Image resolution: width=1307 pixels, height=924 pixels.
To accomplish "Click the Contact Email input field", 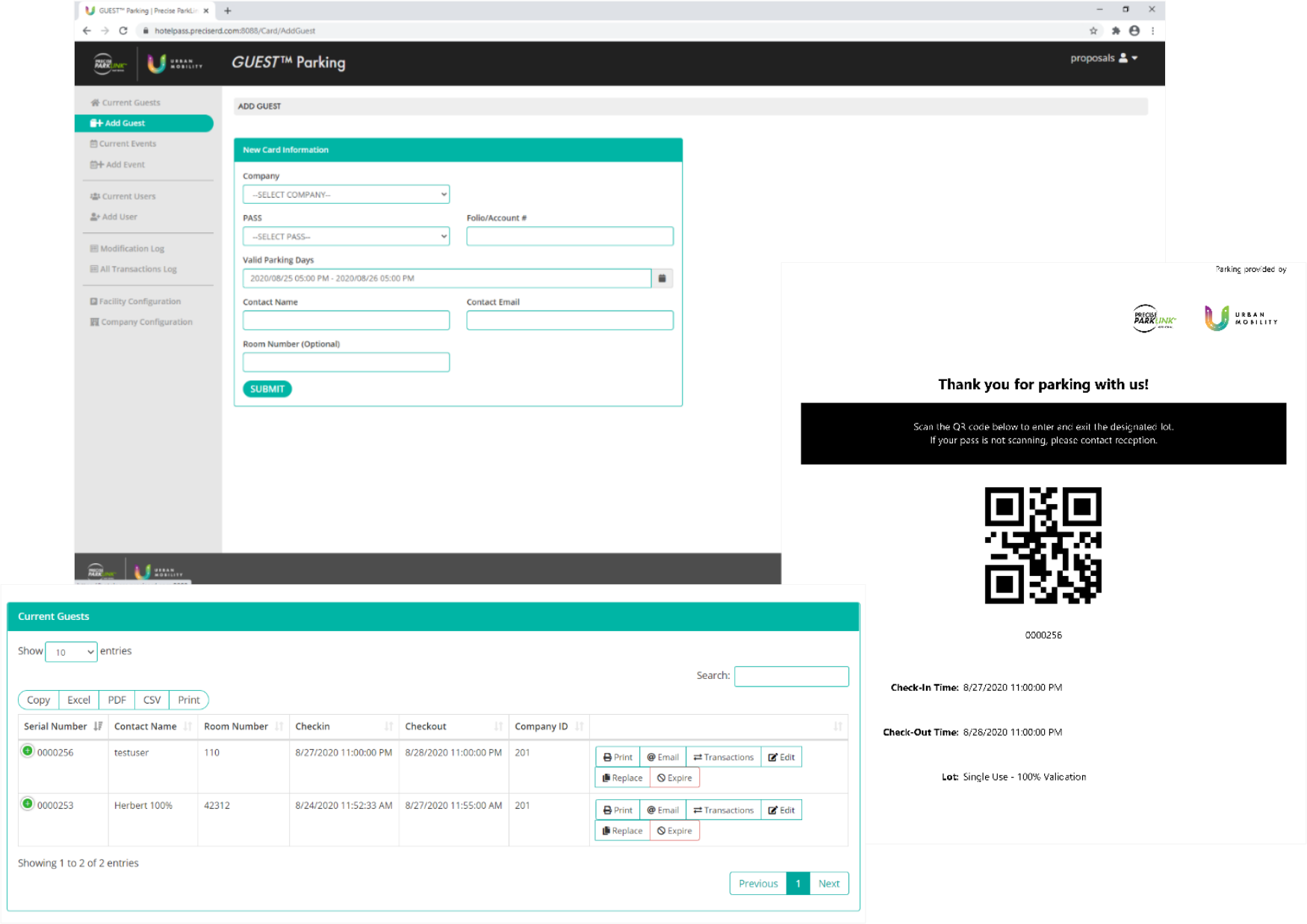I will click(x=570, y=320).
